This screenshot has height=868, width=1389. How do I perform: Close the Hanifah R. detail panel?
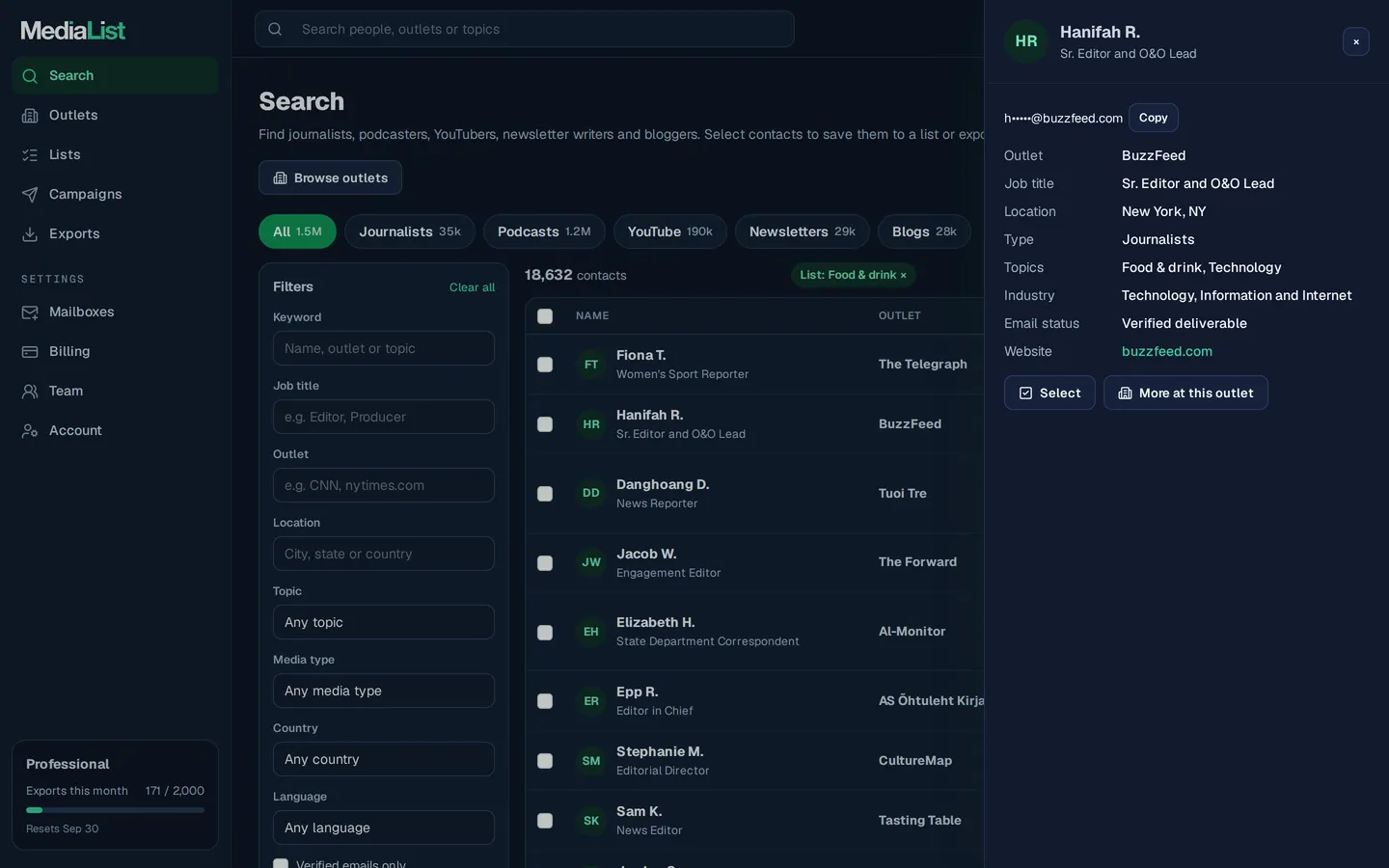point(1356,41)
